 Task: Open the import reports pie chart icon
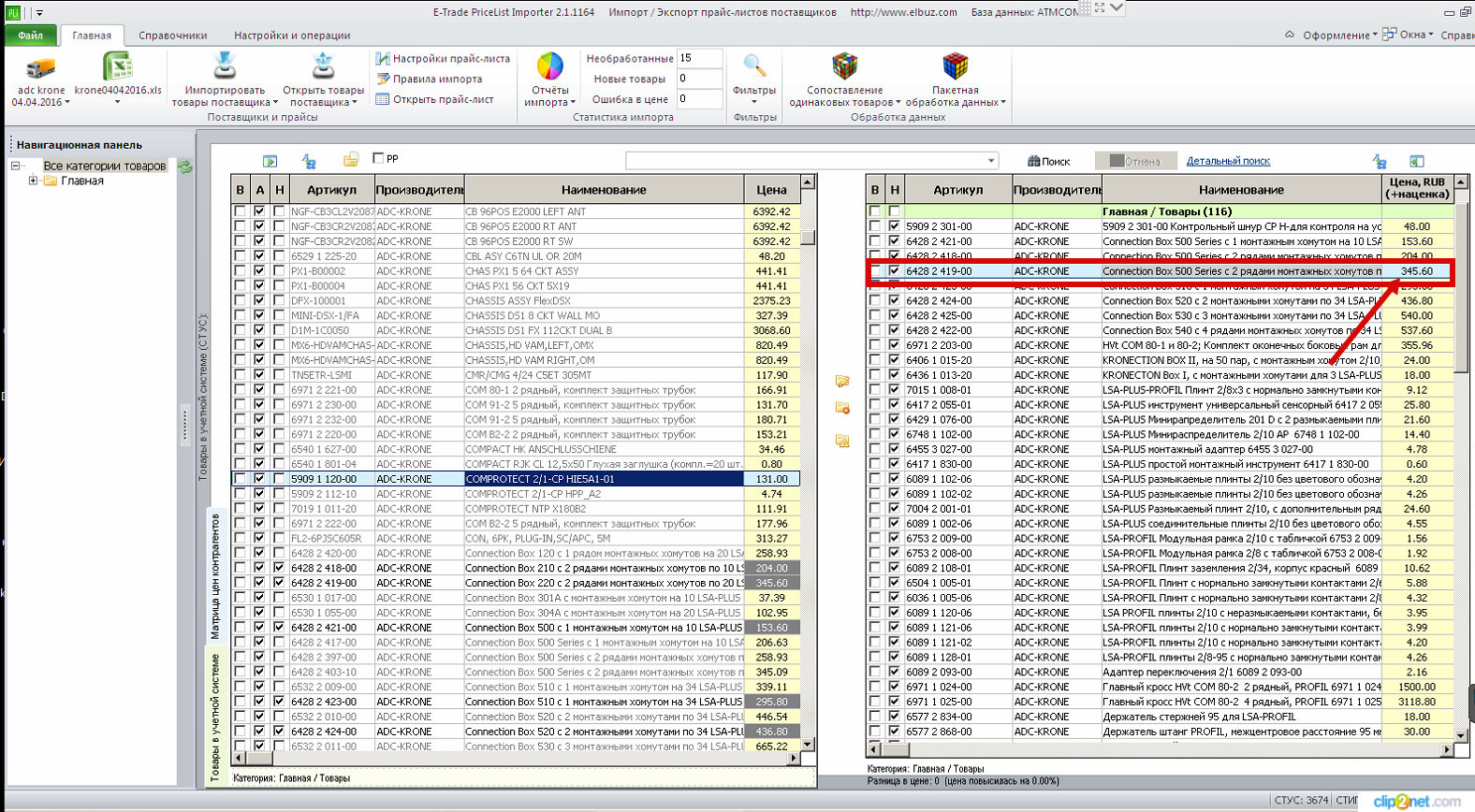point(550,66)
